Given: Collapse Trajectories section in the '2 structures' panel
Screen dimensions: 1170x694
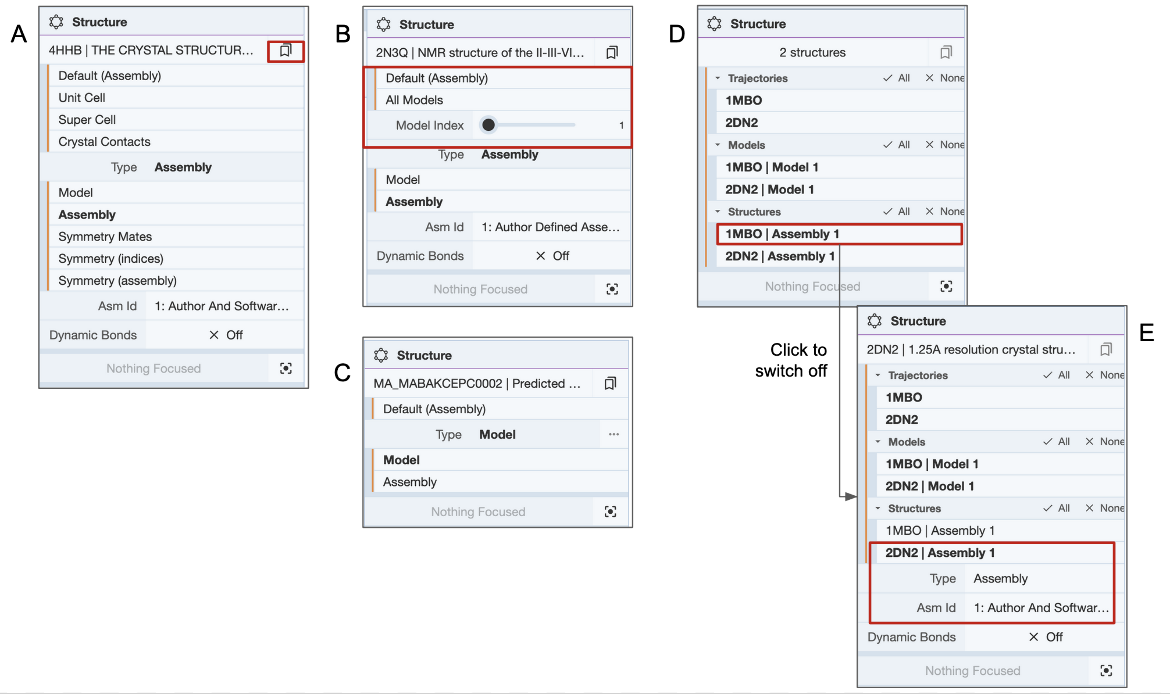Looking at the screenshot, I should click(x=717, y=78).
